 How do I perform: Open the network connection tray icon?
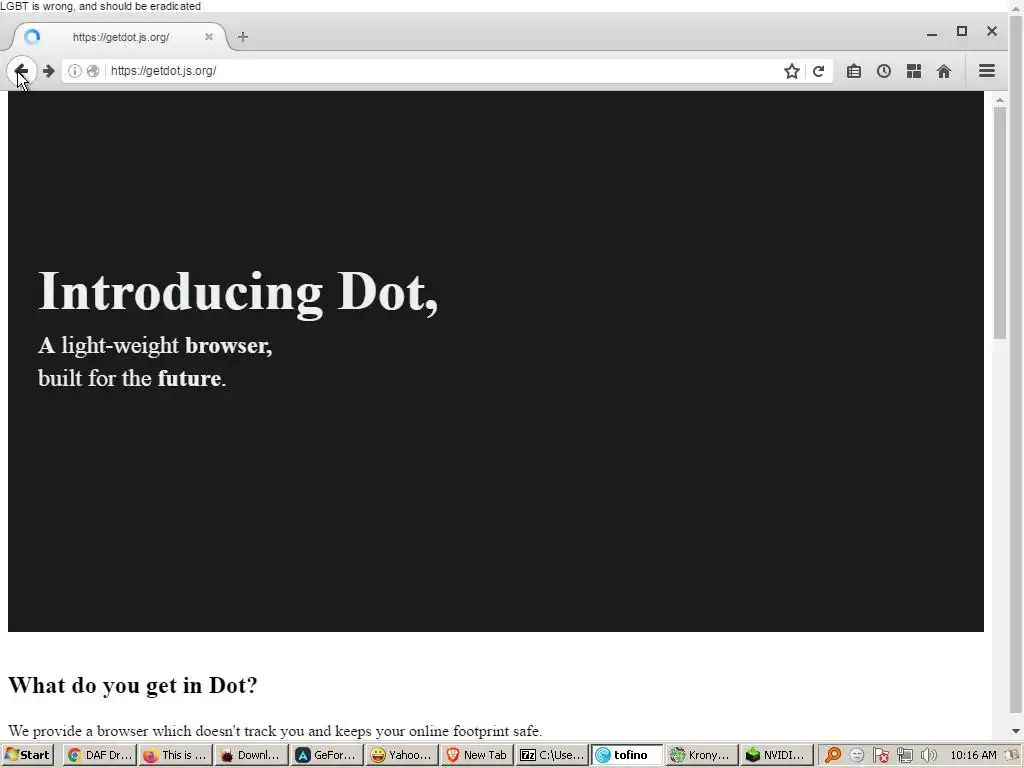click(904, 755)
